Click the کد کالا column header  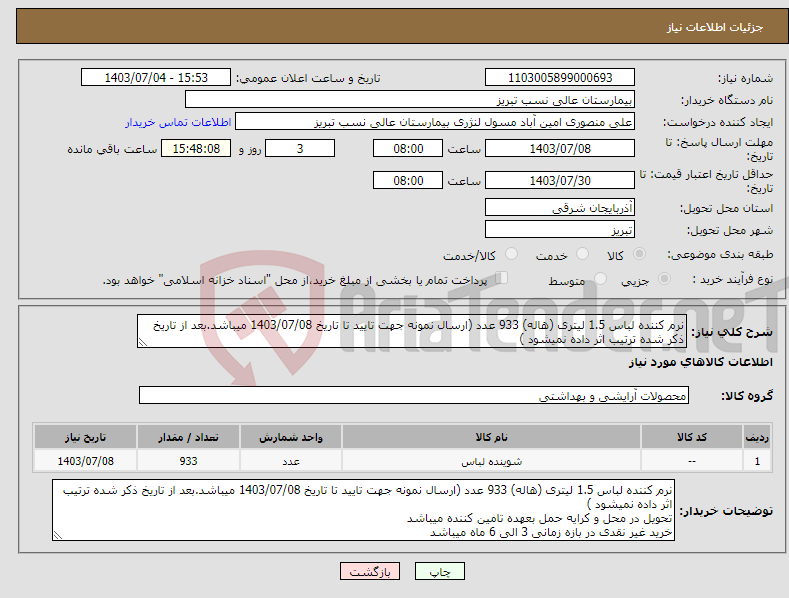[692, 437]
